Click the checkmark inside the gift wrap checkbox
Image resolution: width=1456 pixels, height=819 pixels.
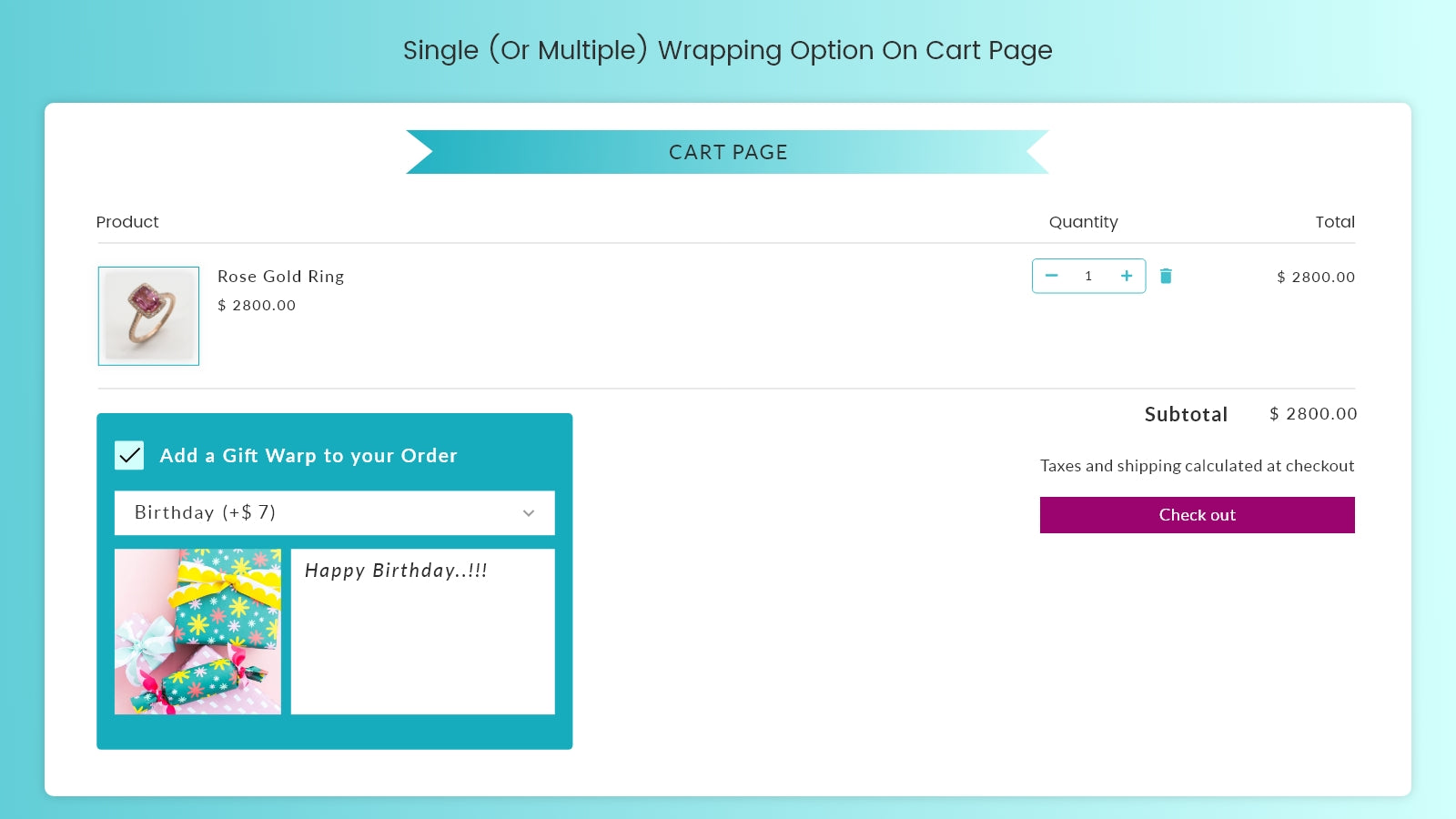click(129, 455)
